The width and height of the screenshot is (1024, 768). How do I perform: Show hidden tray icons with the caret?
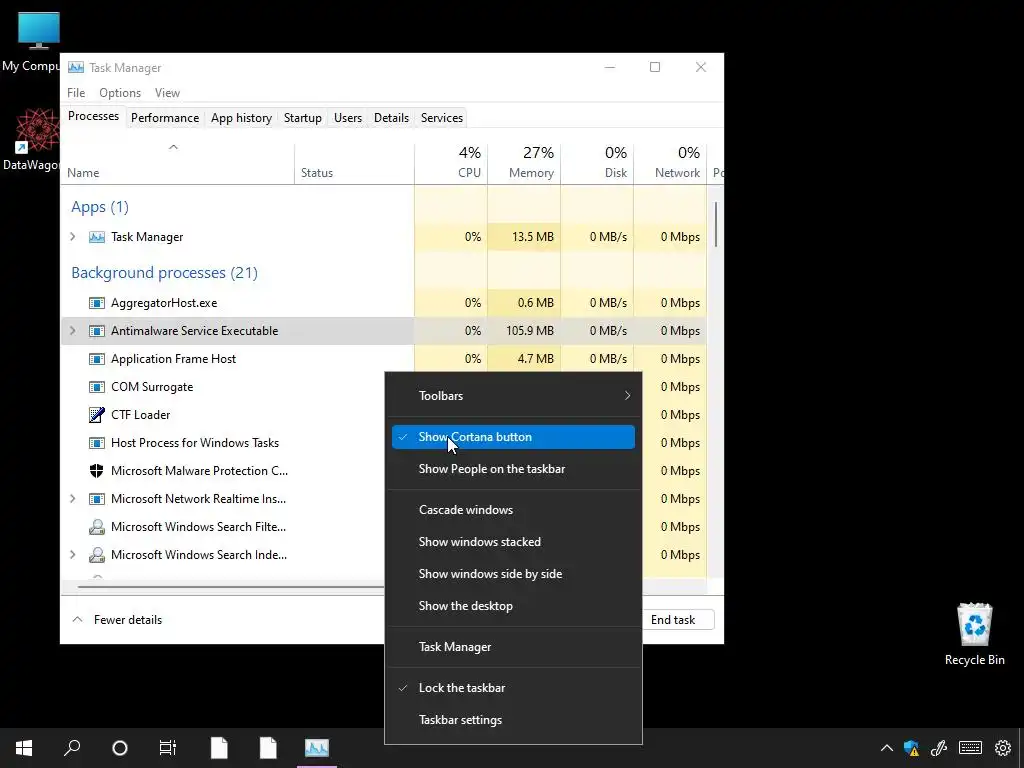tap(886, 748)
